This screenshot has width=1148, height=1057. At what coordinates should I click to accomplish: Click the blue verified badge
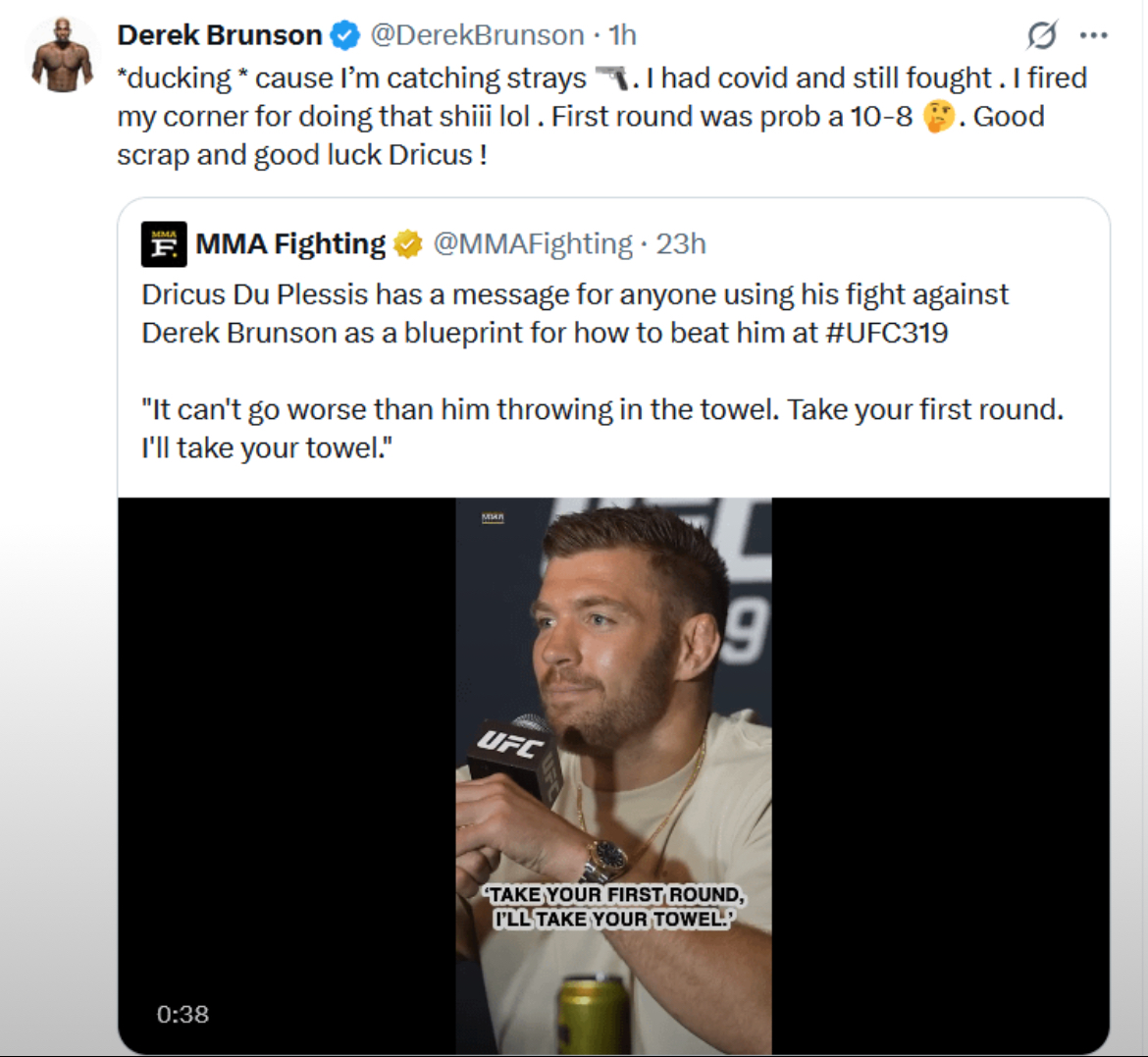[x=344, y=36]
